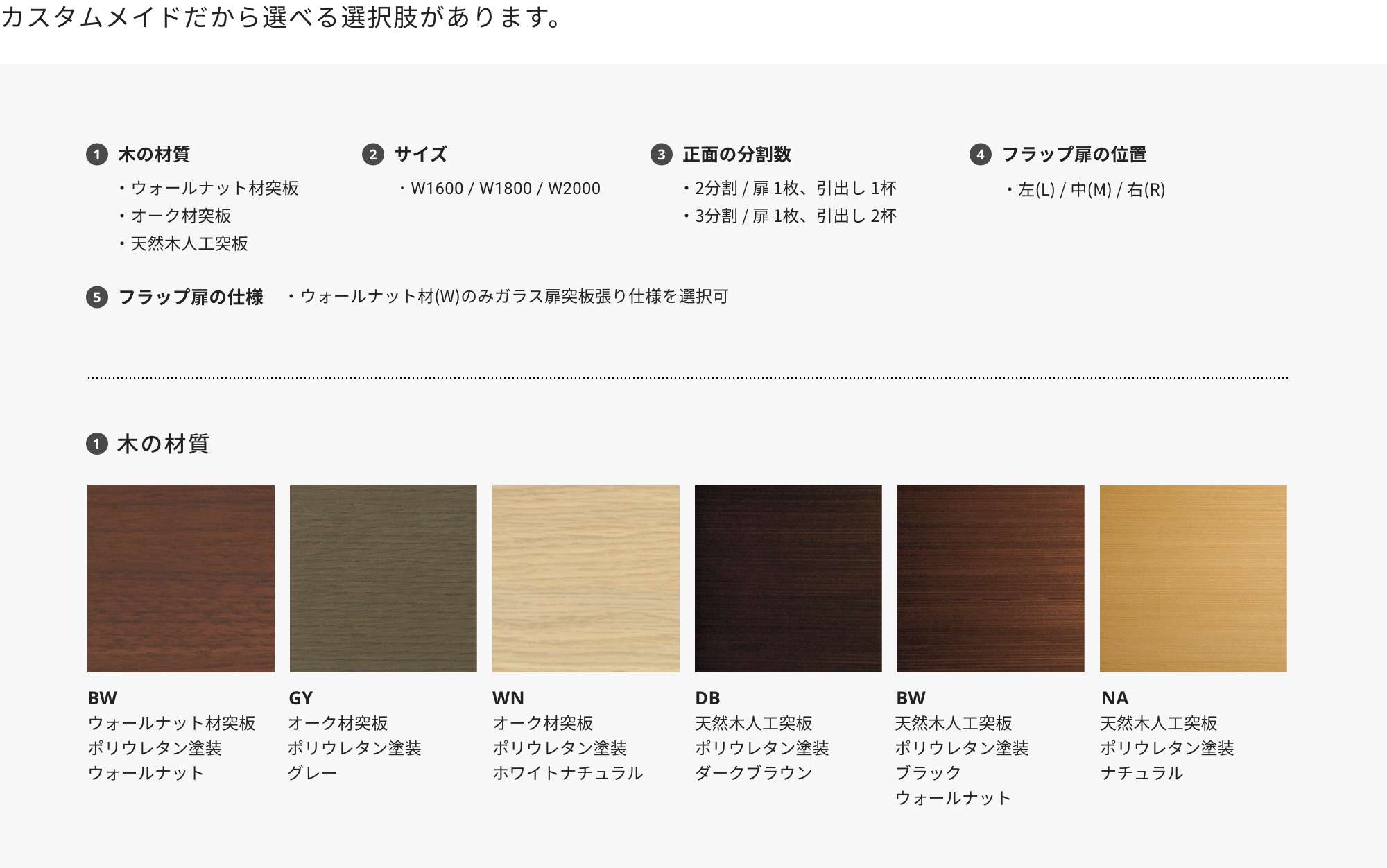
Task: Click the W1600 / W1800 / W2000 size text
Action: [505, 189]
